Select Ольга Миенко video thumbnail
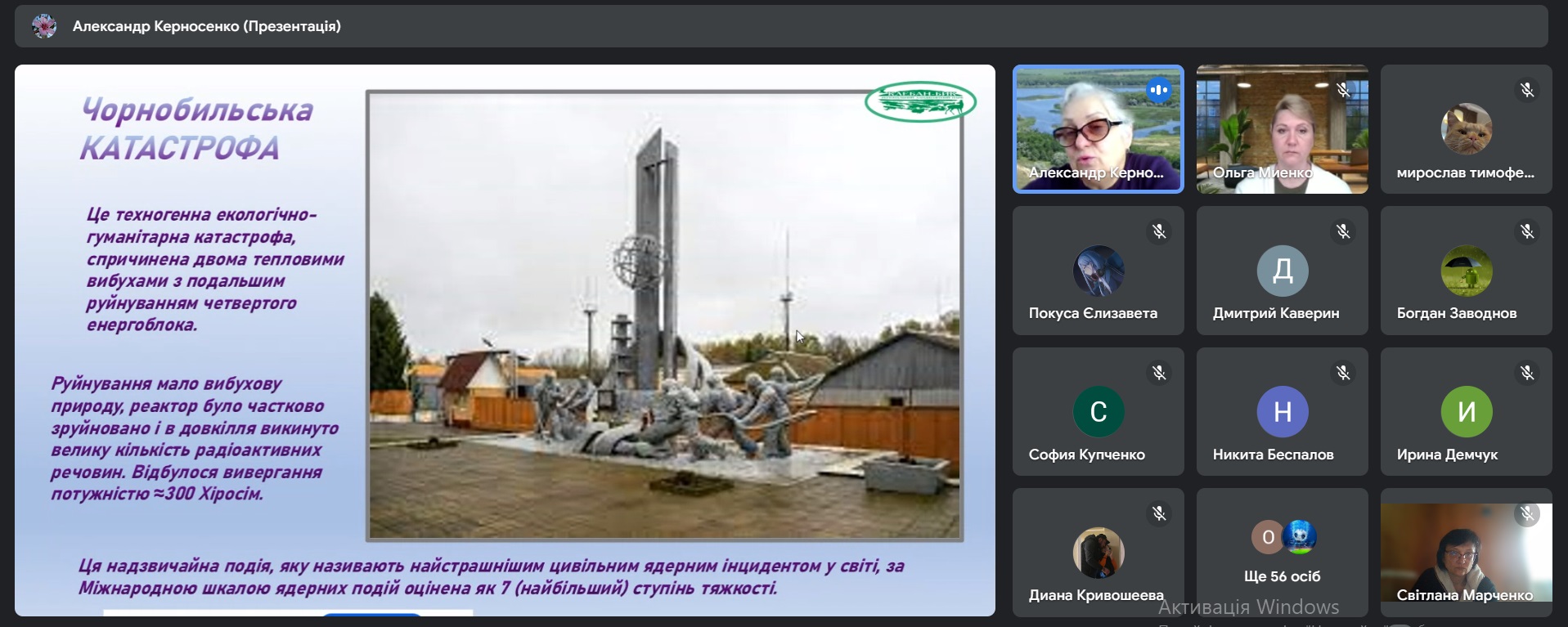1568x627 pixels. click(x=1282, y=129)
